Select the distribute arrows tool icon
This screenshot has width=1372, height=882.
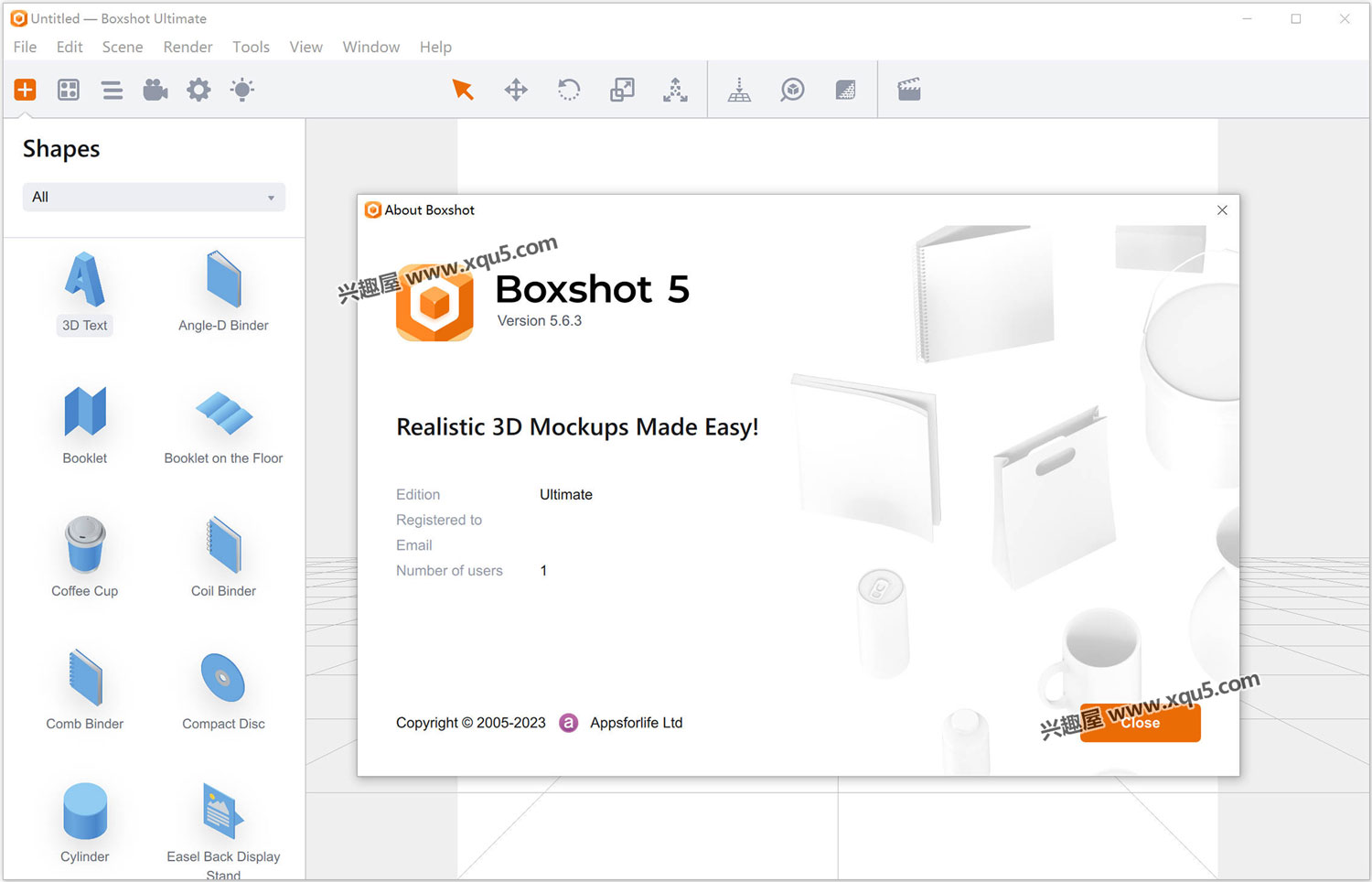pyautogui.click(x=675, y=90)
